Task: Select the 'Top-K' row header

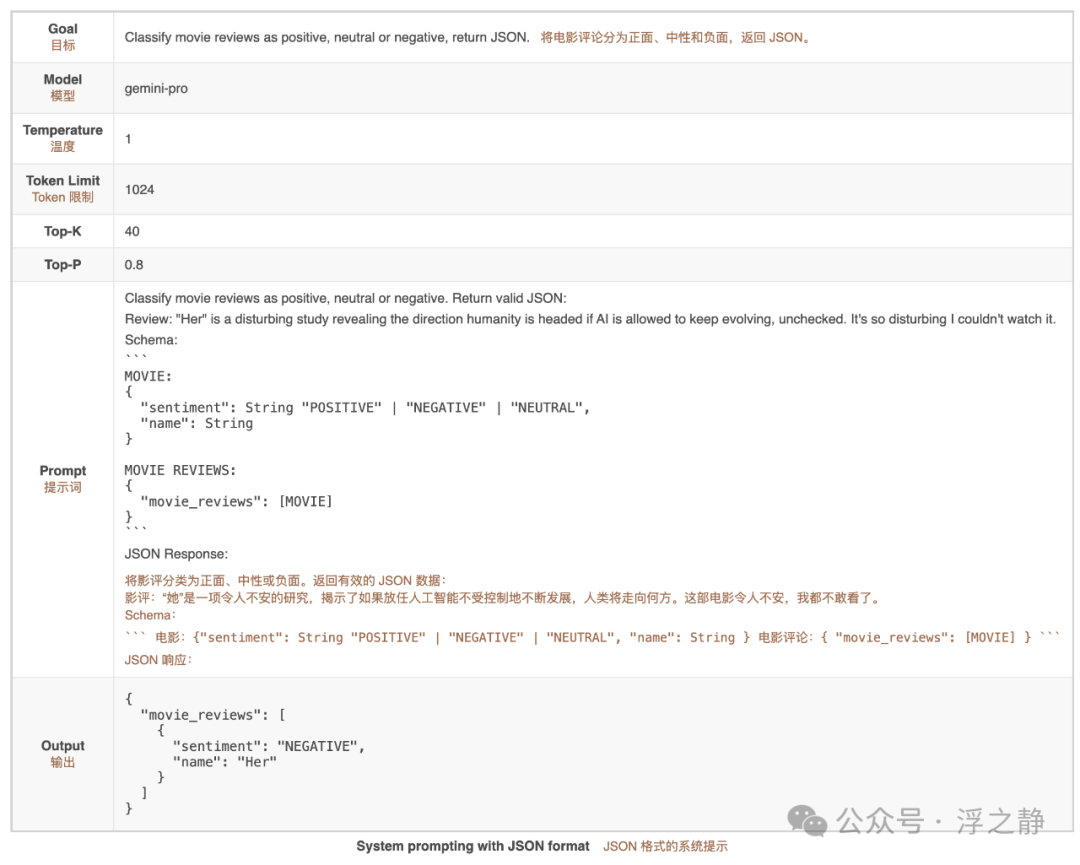Action: point(63,231)
